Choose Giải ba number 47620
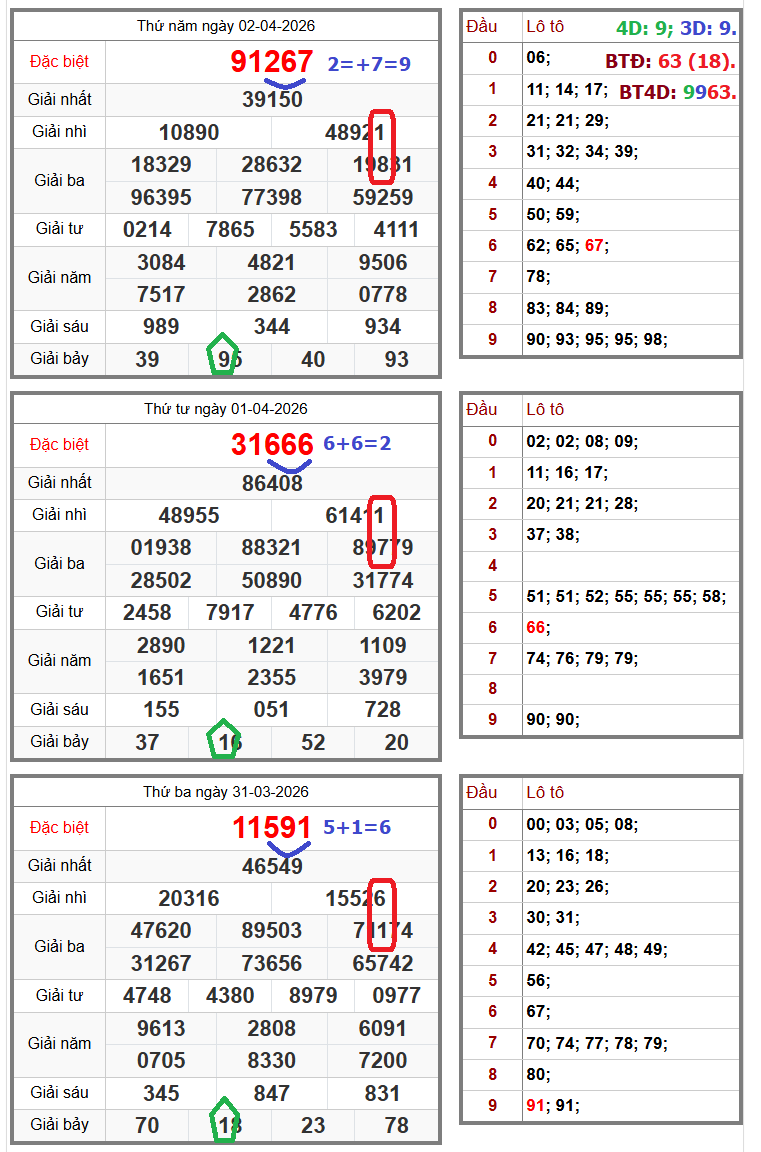Screen dimensions: 761x1152 161,931
